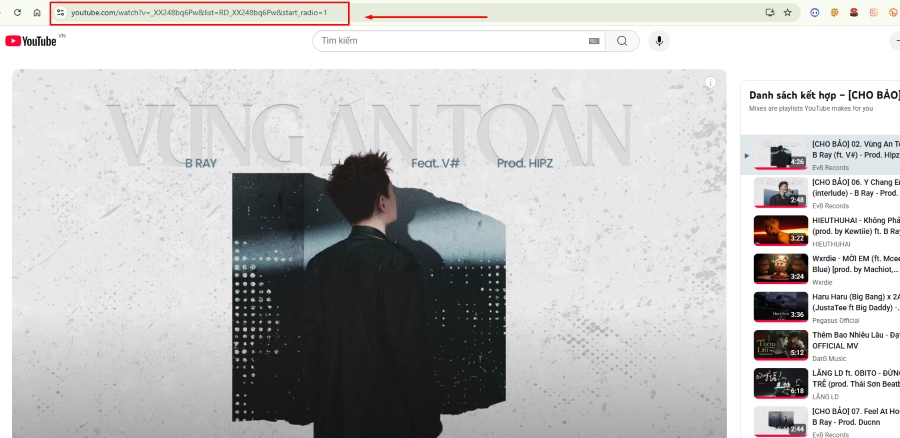
Task: Play LĂNG LD ft. OBITO video
Action: 856,378
